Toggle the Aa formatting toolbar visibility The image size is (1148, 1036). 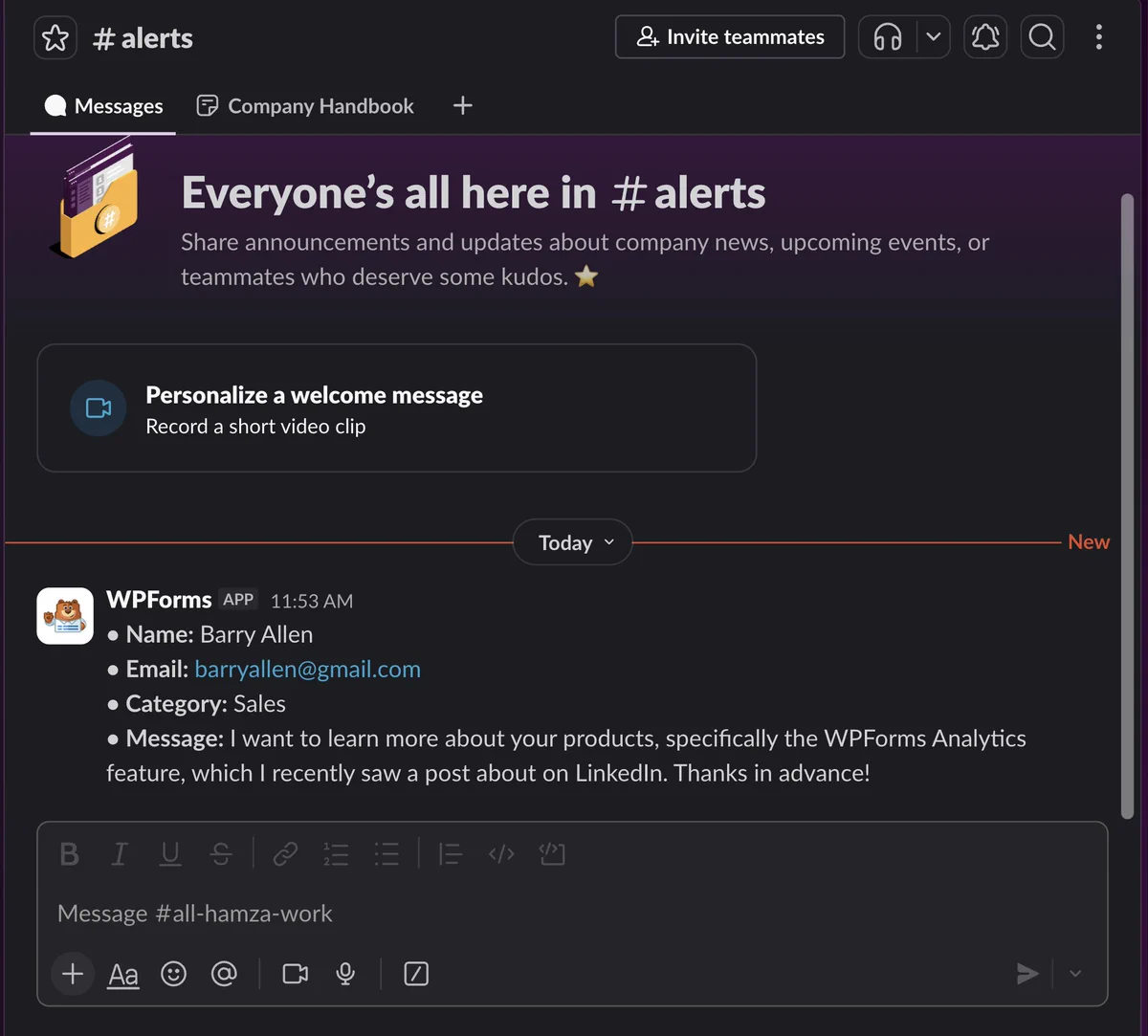(123, 974)
